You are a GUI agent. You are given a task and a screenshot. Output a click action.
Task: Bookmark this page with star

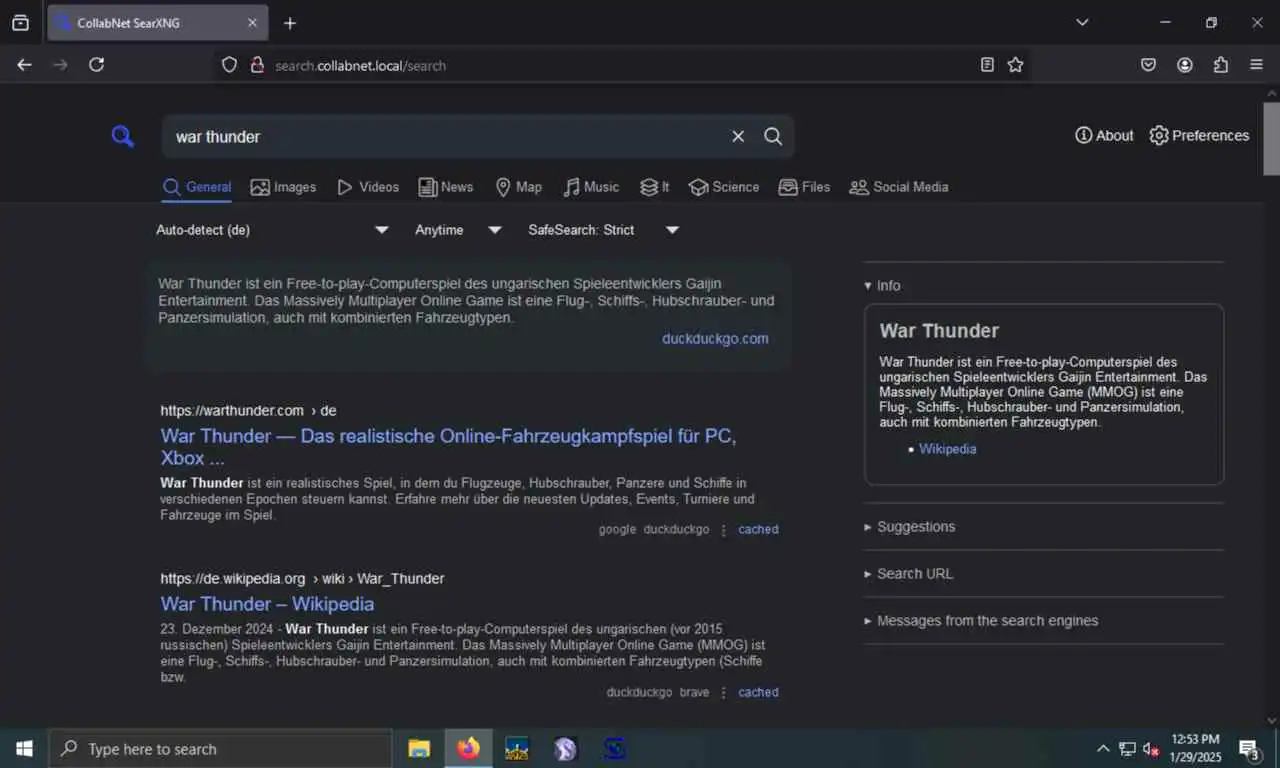(1015, 65)
